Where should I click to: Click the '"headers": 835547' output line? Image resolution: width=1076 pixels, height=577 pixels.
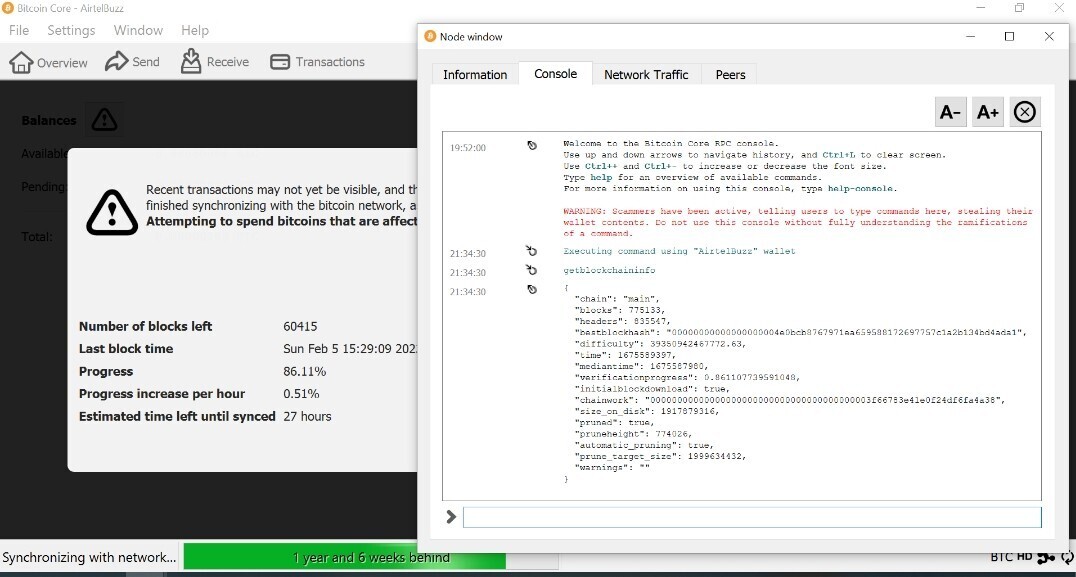(622, 321)
